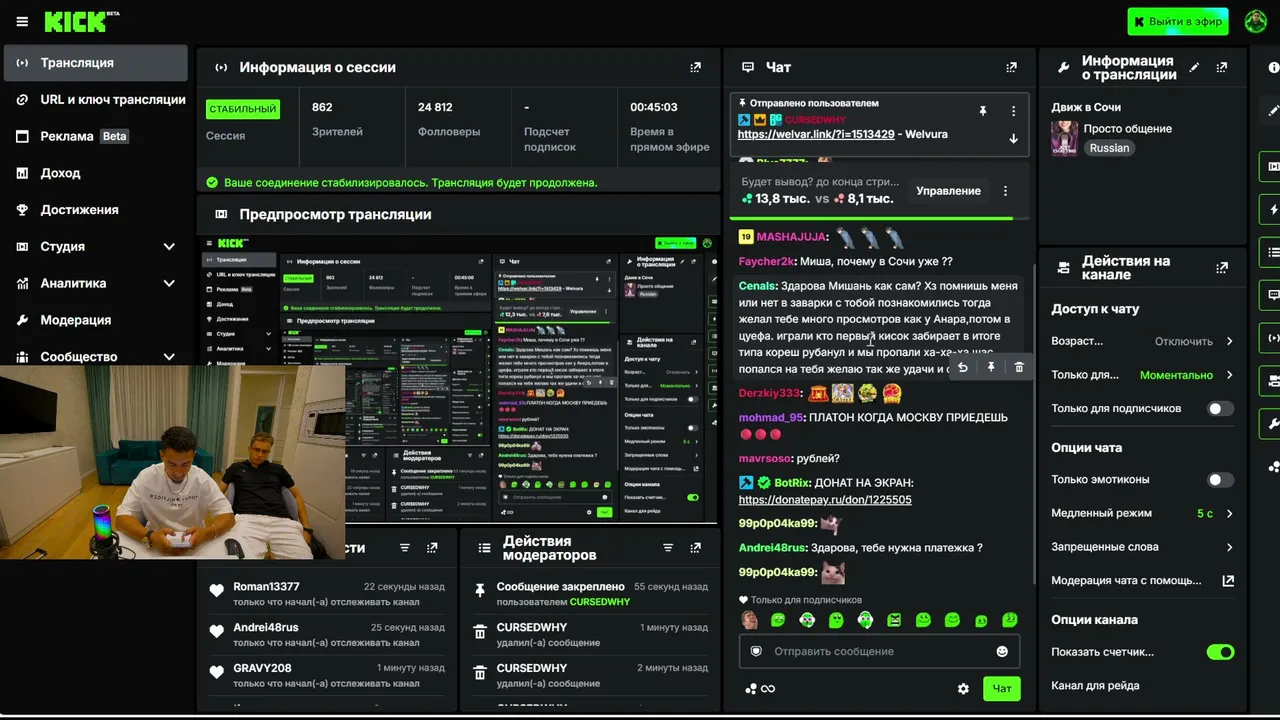Delete the Cenals message with the trash icon
Image resolution: width=1280 pixels, height=720 pixels.
click(1019, 367)
